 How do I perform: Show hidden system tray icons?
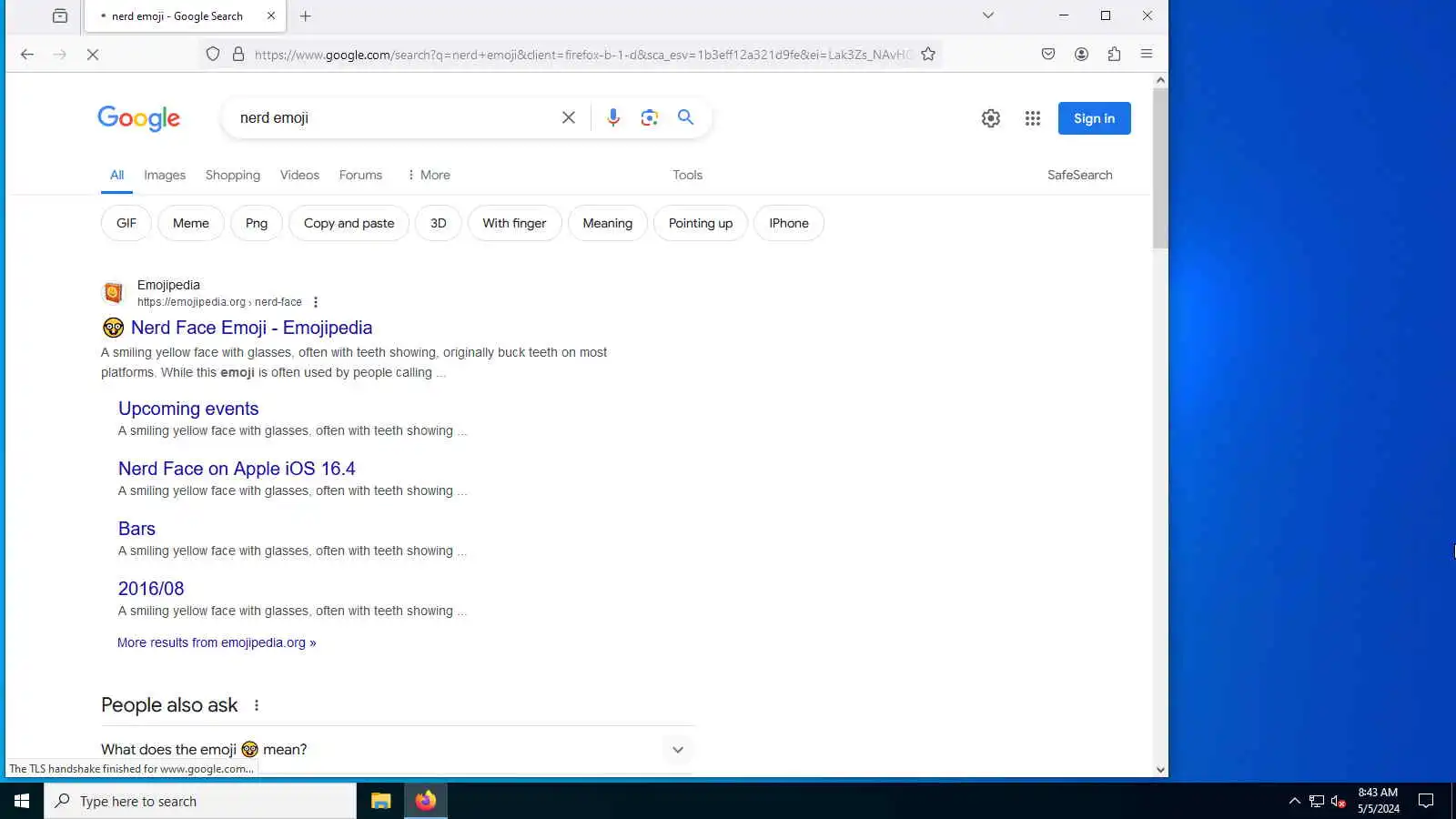[1294, 801]
